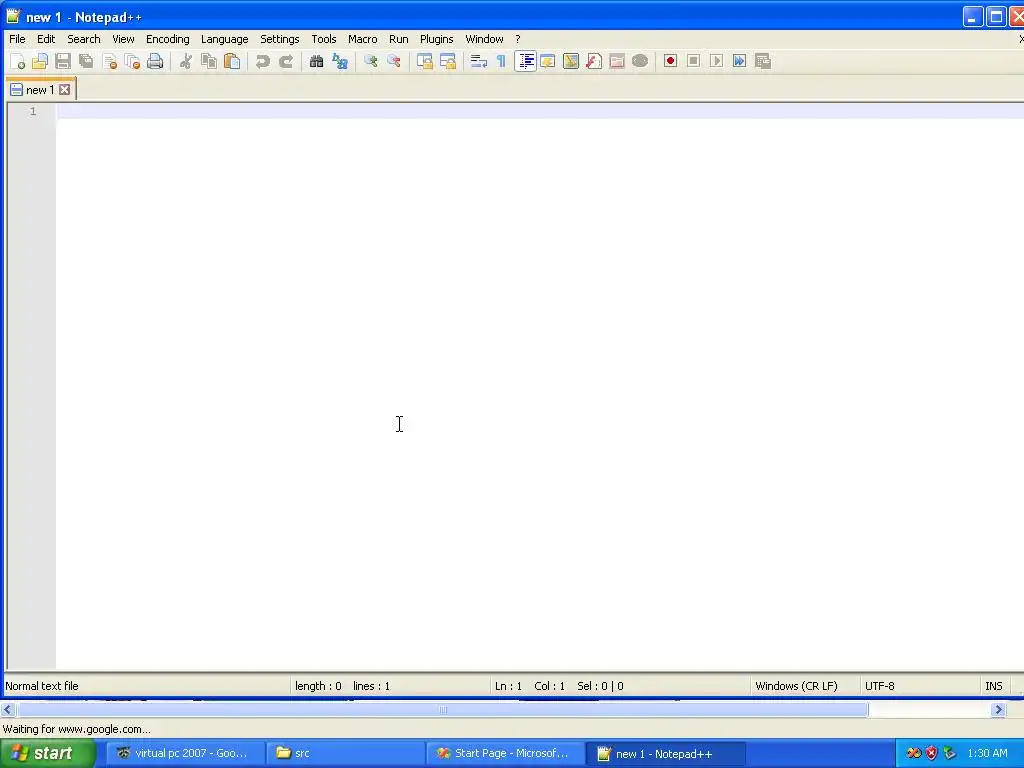
Task: Zoom in with magnifier plus icon
Action: coord(371,61)
